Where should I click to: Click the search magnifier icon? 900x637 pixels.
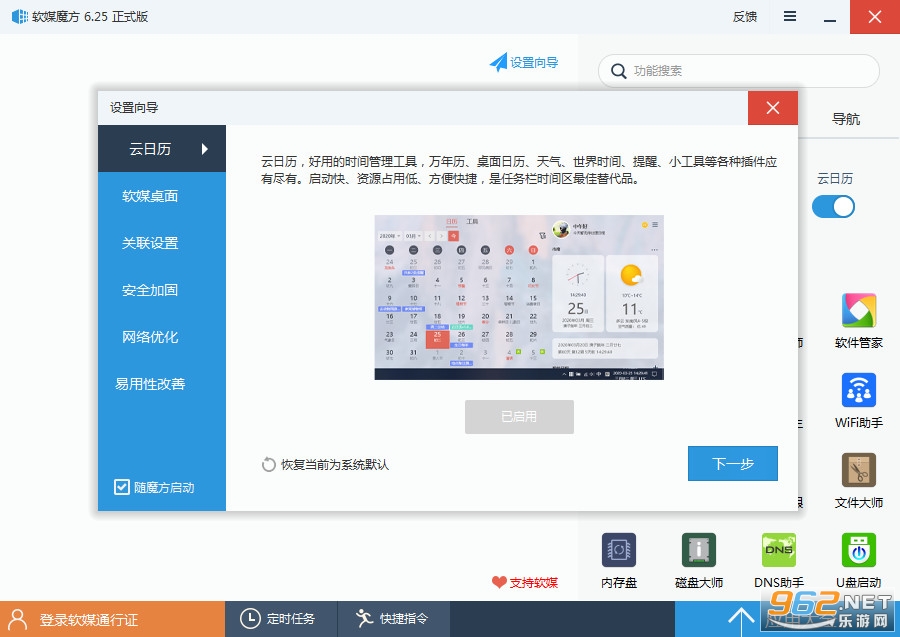pos(618,71)
